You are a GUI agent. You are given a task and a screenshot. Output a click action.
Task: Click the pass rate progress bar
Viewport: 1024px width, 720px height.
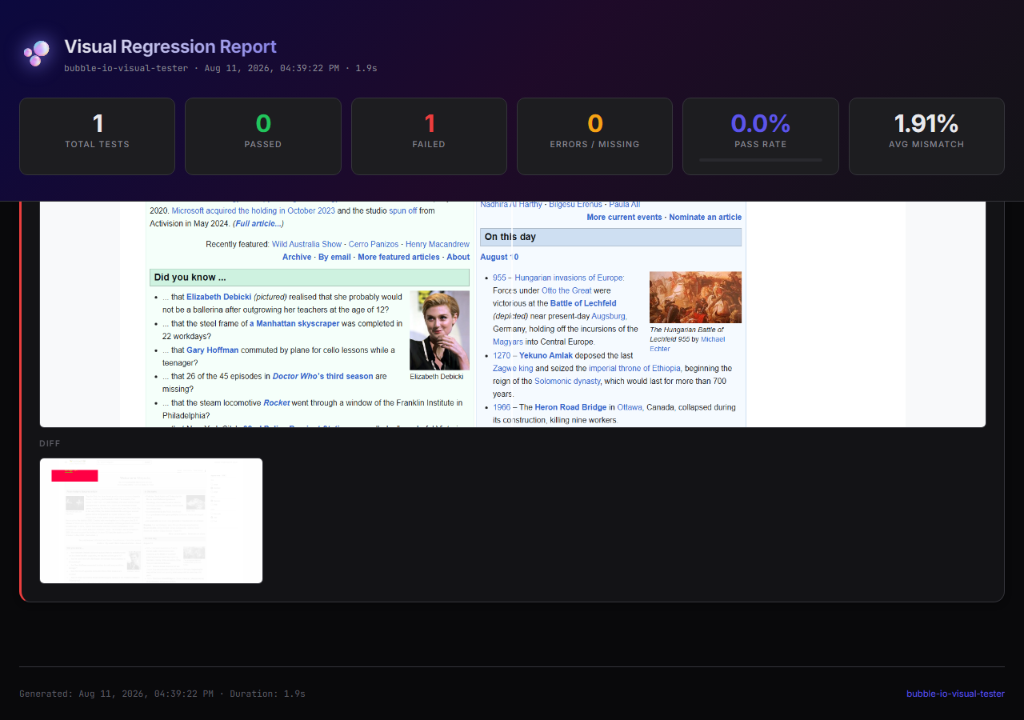[760, 159]
